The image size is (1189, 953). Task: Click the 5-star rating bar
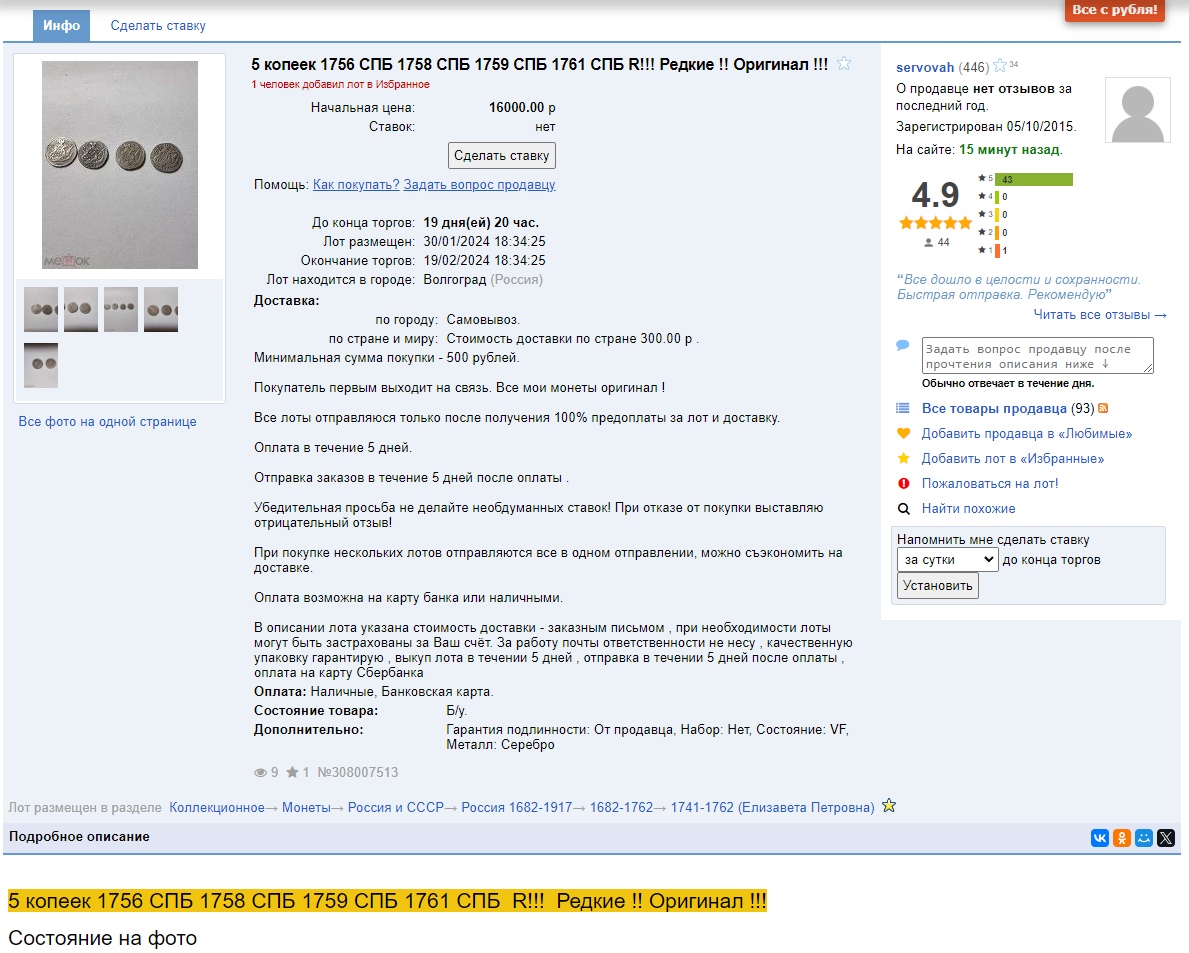click(x=1033, y=180)
